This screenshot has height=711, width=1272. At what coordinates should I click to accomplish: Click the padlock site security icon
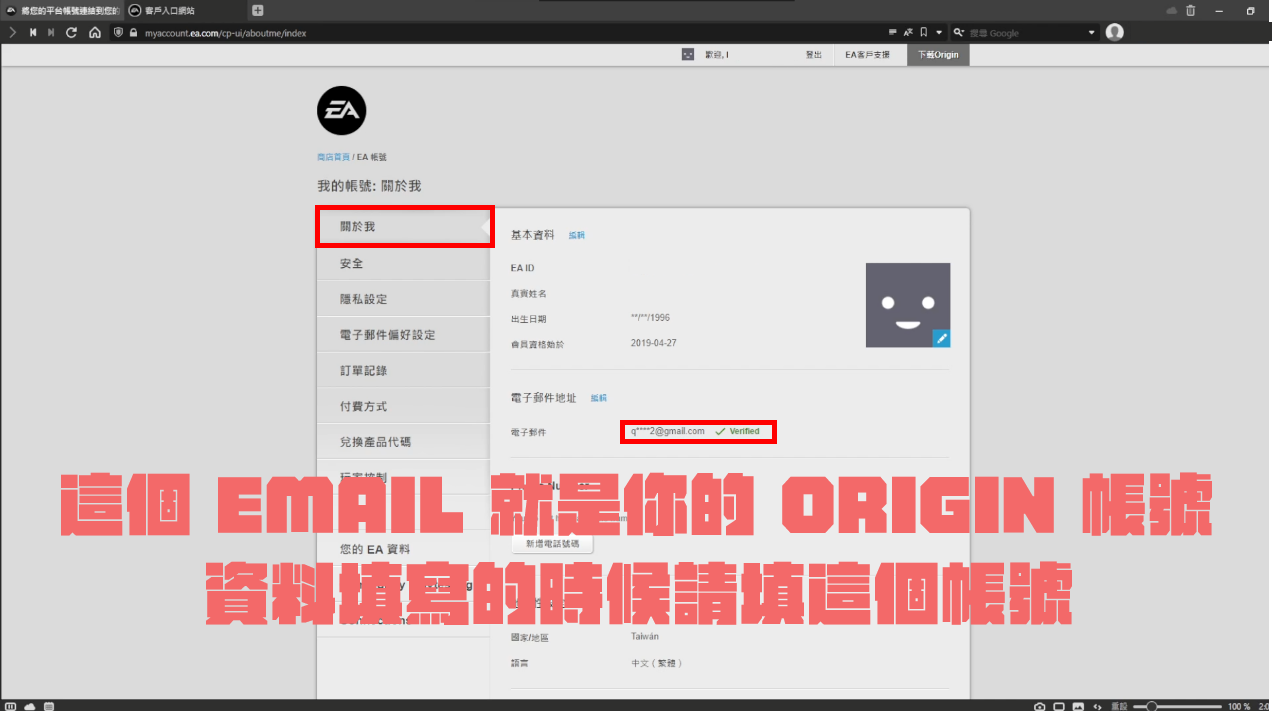point(134,33)
